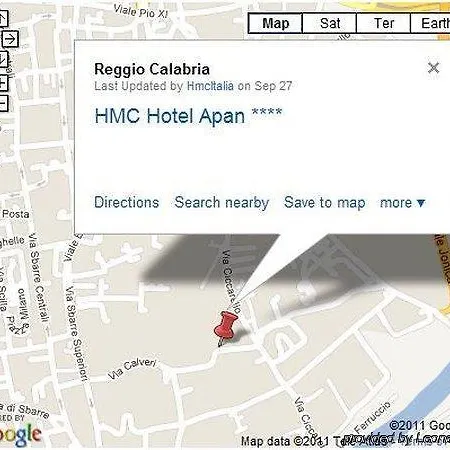Open the Directions link
Image resolution: width=450 pixels, height=450 pixels.
coord(127,202)
